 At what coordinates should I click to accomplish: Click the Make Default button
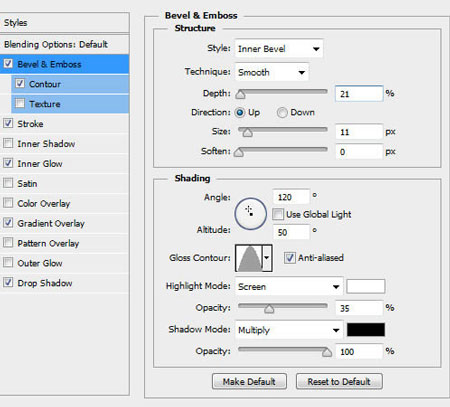[249, 381]
